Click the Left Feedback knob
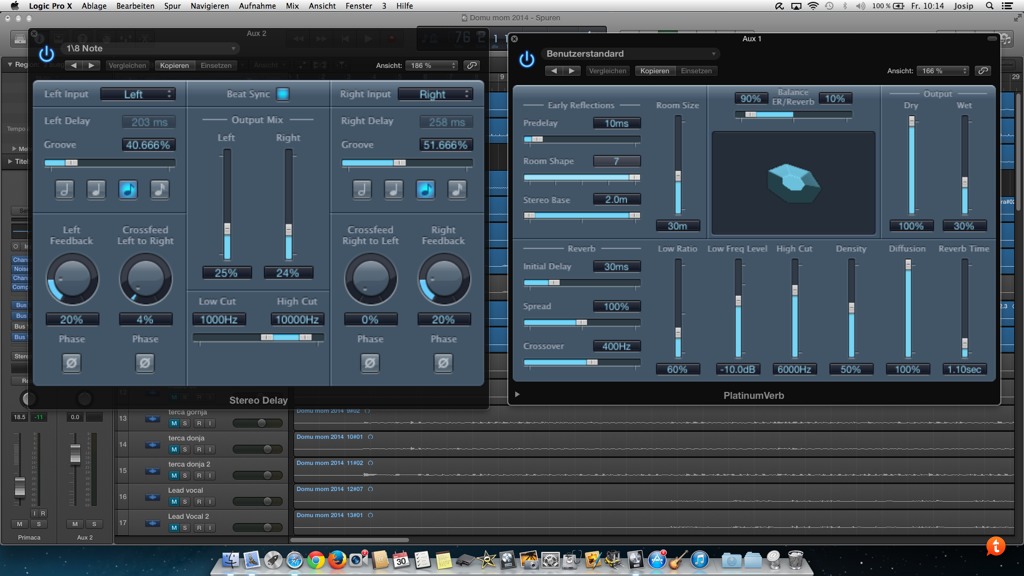Screen dimensions: 1024x576 tap(72, 279)
